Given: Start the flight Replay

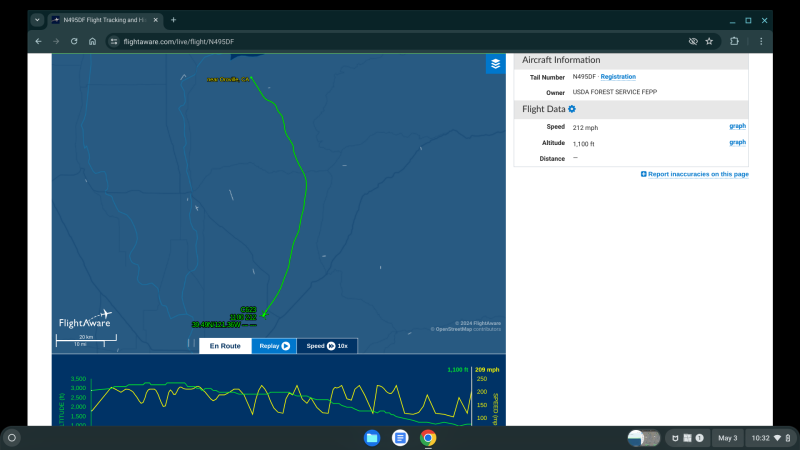Looking at the screenshot, I should pyautogui.click(x=274, y=346).
